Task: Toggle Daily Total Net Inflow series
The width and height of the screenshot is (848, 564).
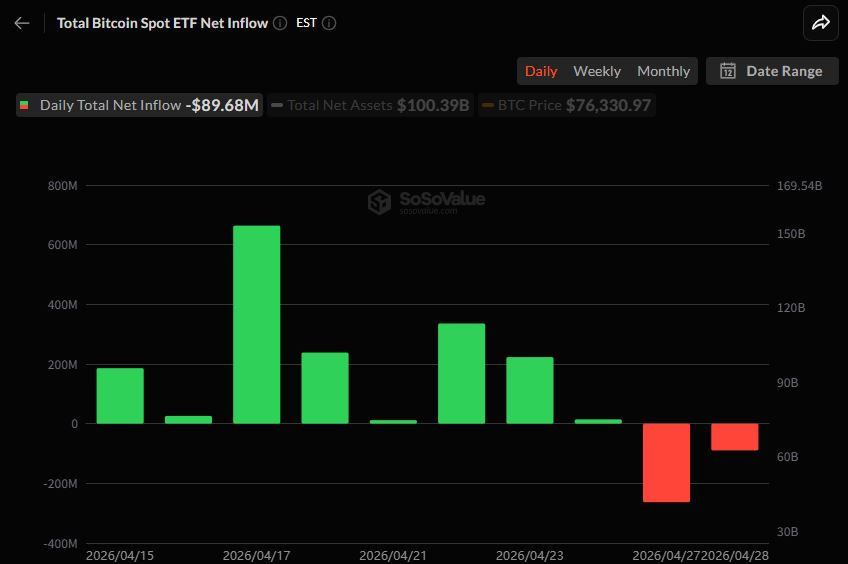Action: (139, 105)
